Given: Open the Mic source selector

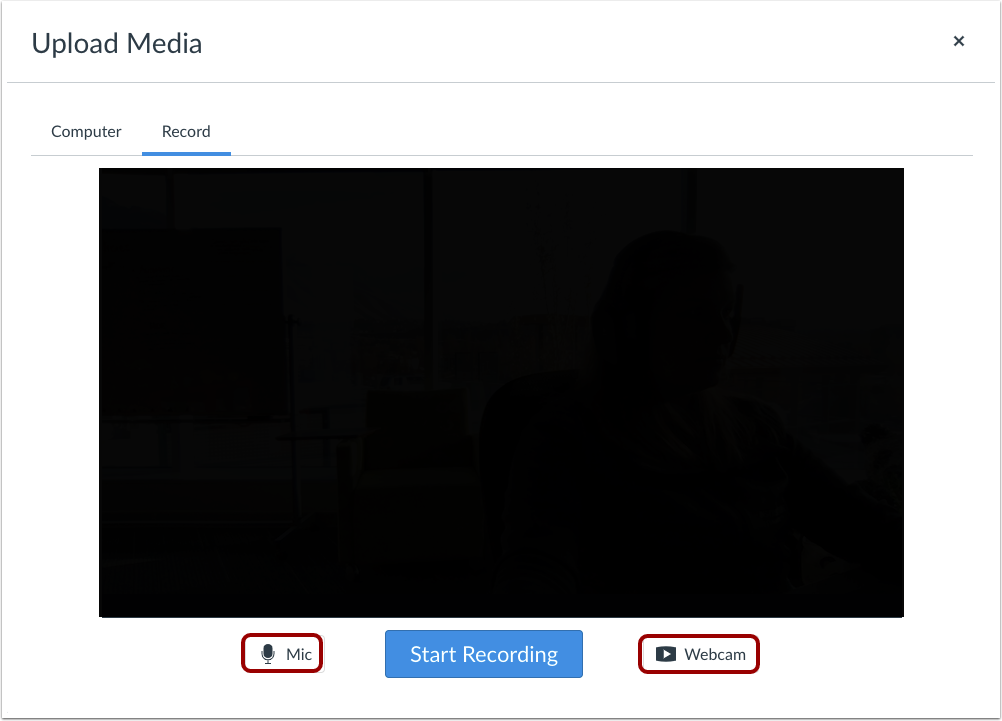Looking at the screenshot, I should click(x=282, y=653).
